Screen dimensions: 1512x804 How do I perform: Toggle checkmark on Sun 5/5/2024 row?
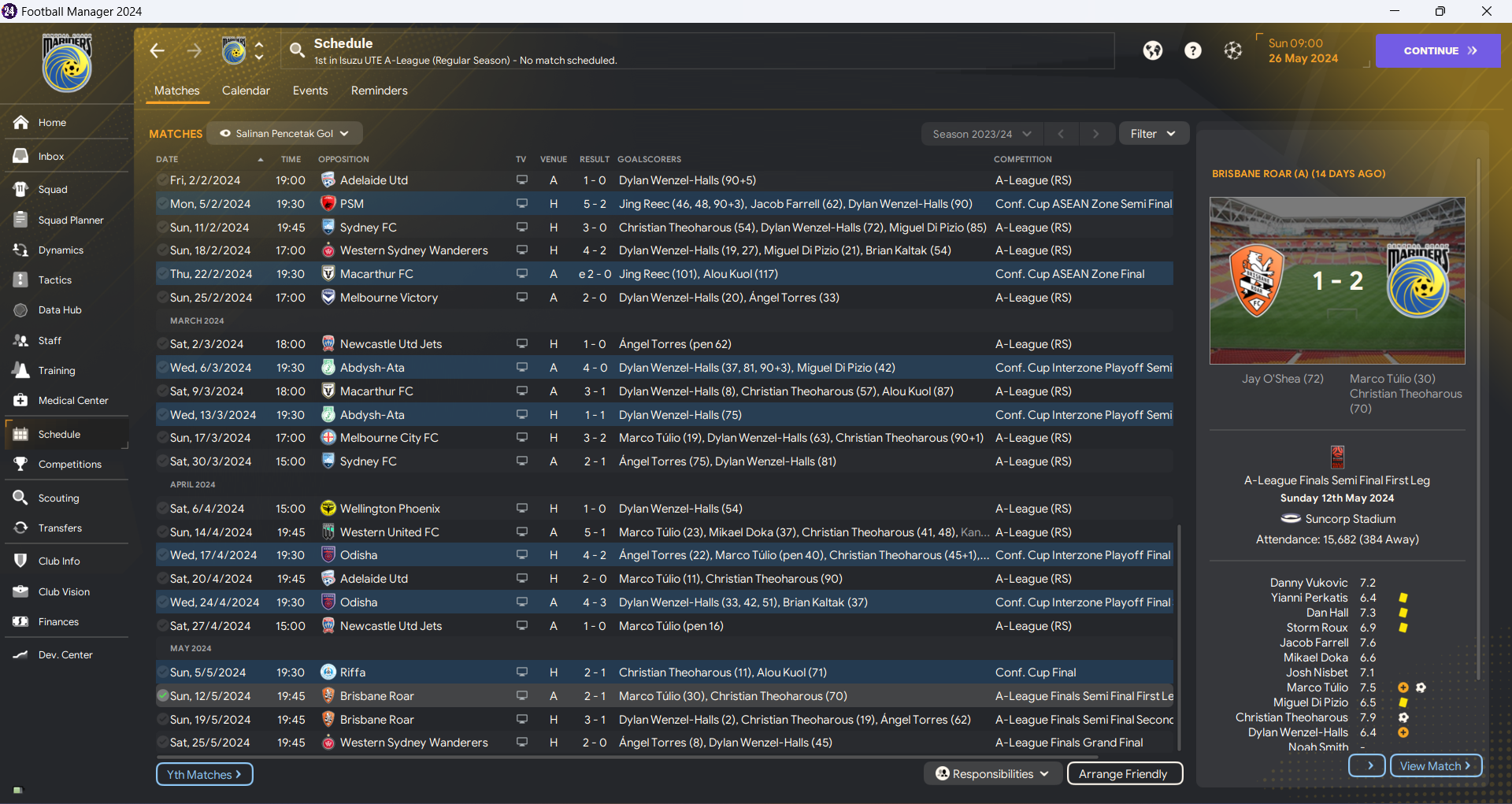[163, 672]
